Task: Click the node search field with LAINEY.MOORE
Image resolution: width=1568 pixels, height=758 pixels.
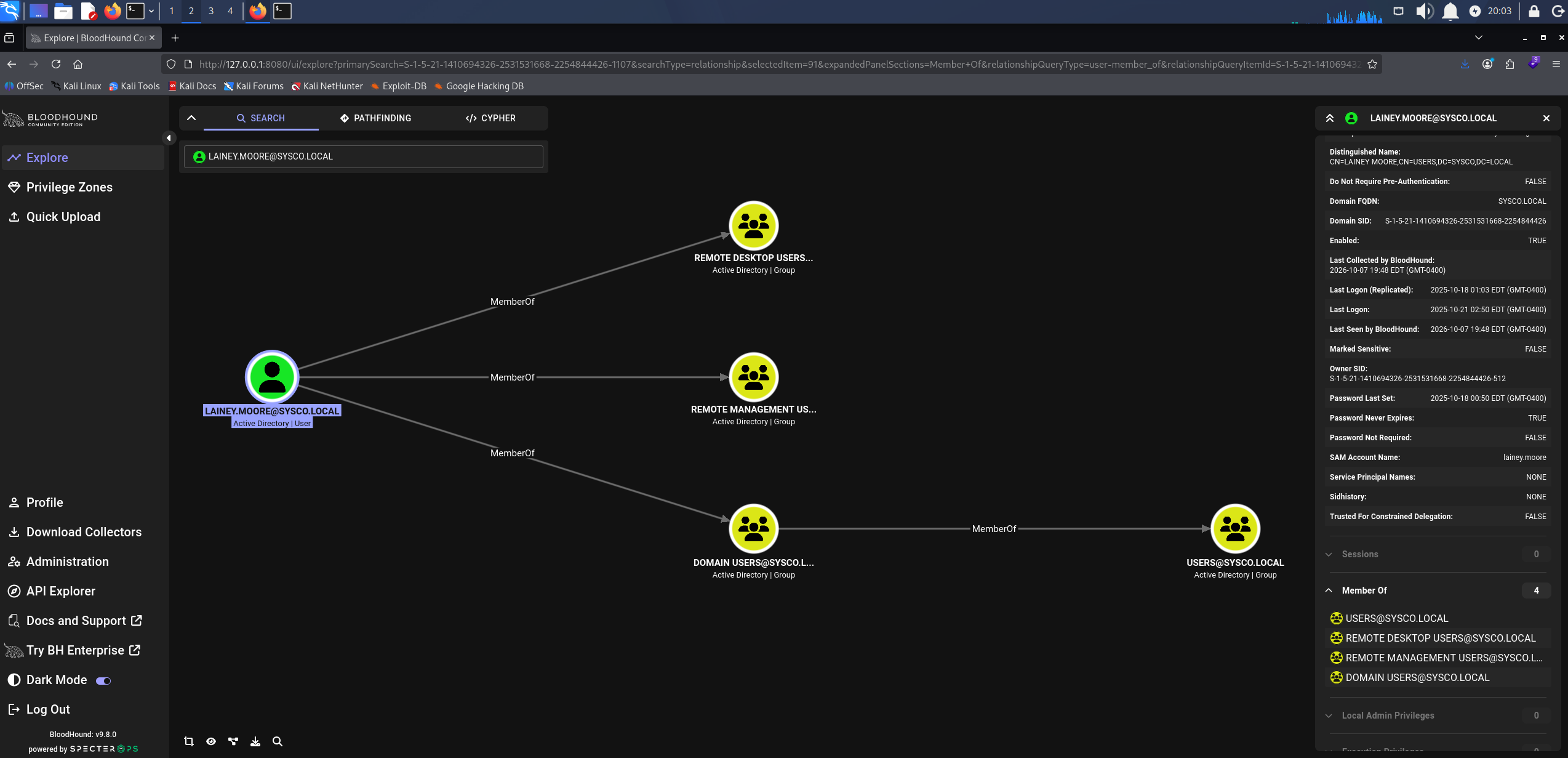Action: tap(363, 156)
